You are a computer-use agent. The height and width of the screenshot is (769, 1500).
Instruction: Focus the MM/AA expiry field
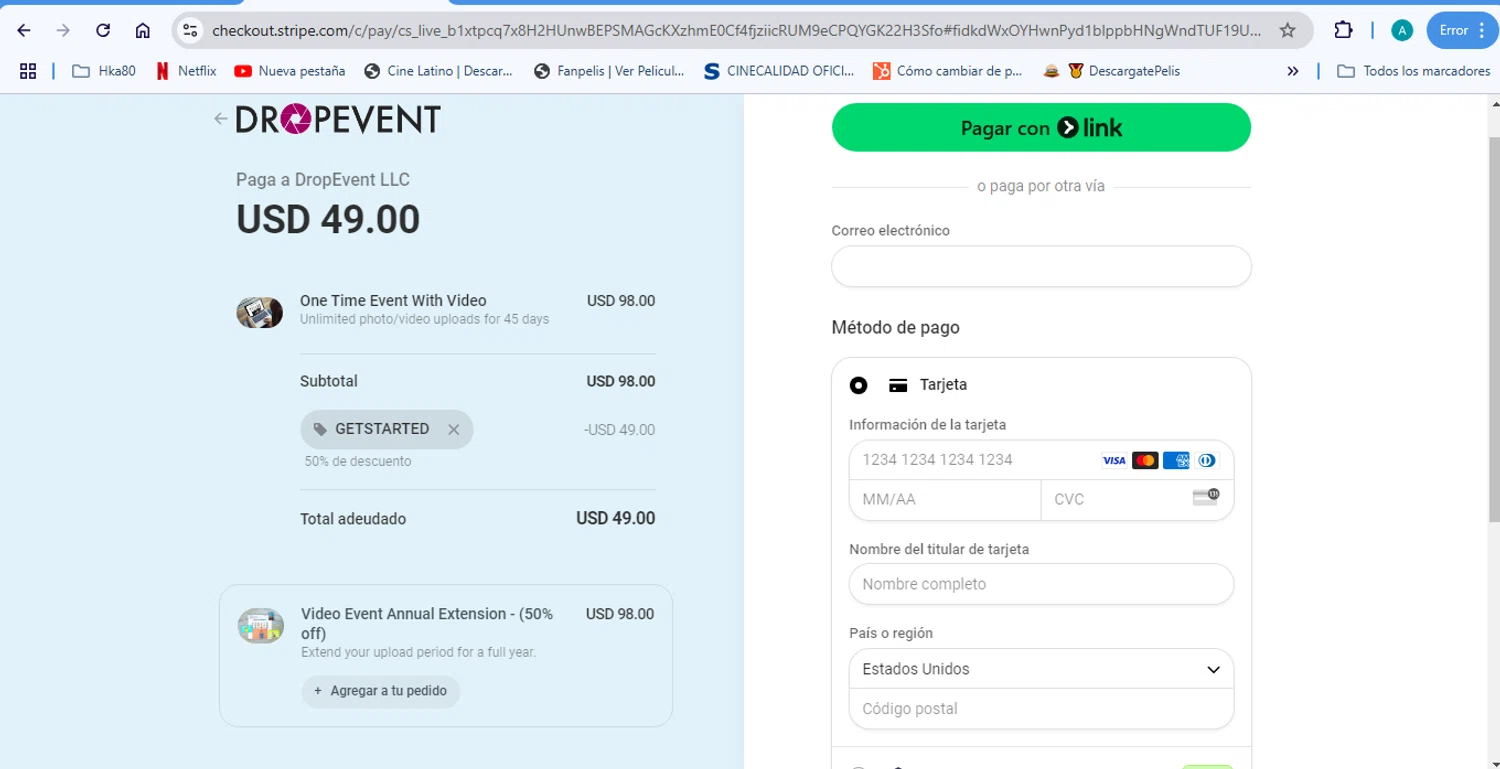[x=945, y=499]
